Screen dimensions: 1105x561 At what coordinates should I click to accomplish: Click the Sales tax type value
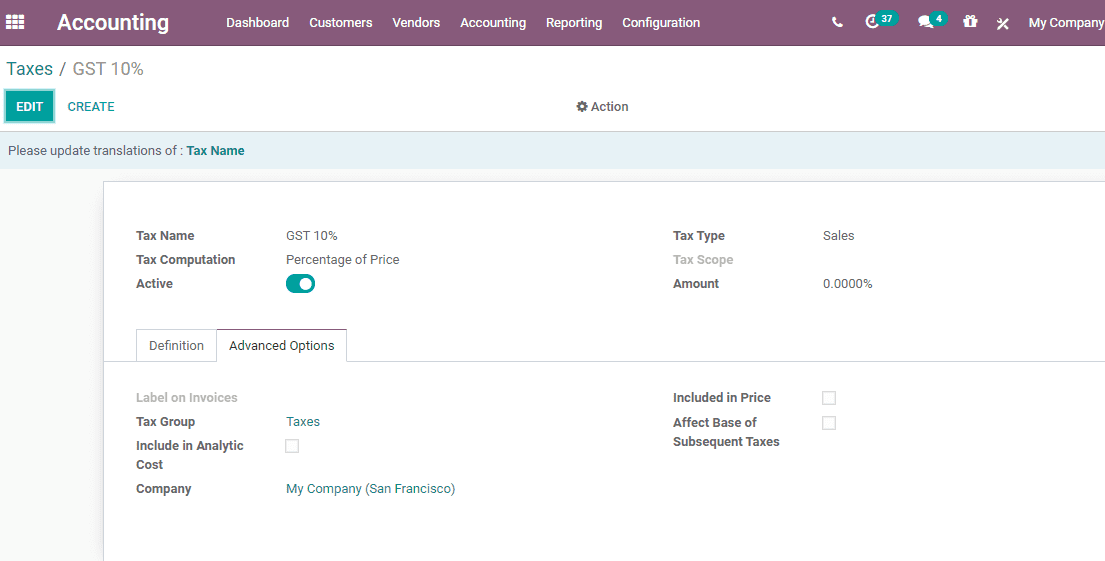tap(839, 235)
